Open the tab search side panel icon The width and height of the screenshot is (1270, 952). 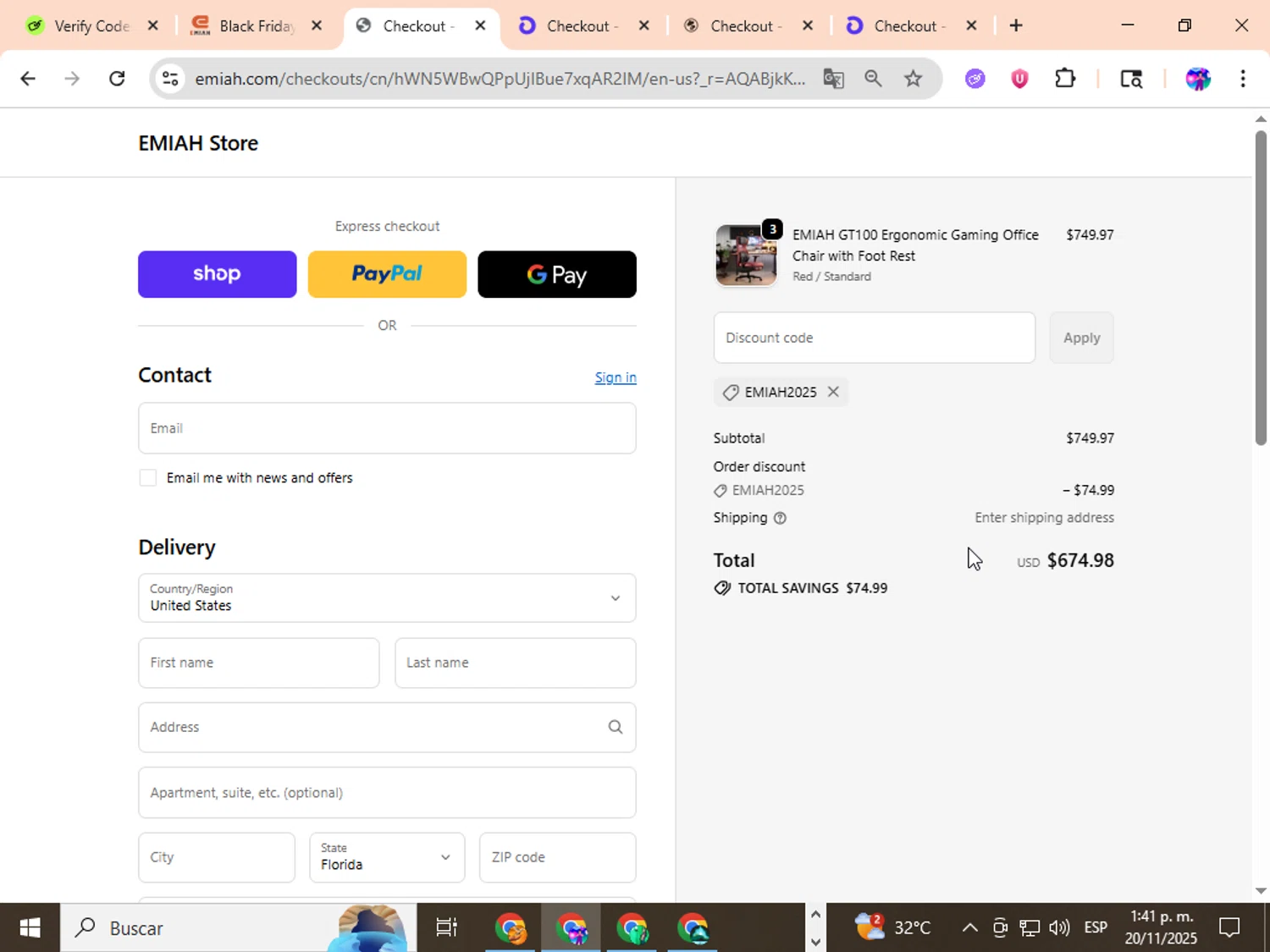coord(1131,79)
